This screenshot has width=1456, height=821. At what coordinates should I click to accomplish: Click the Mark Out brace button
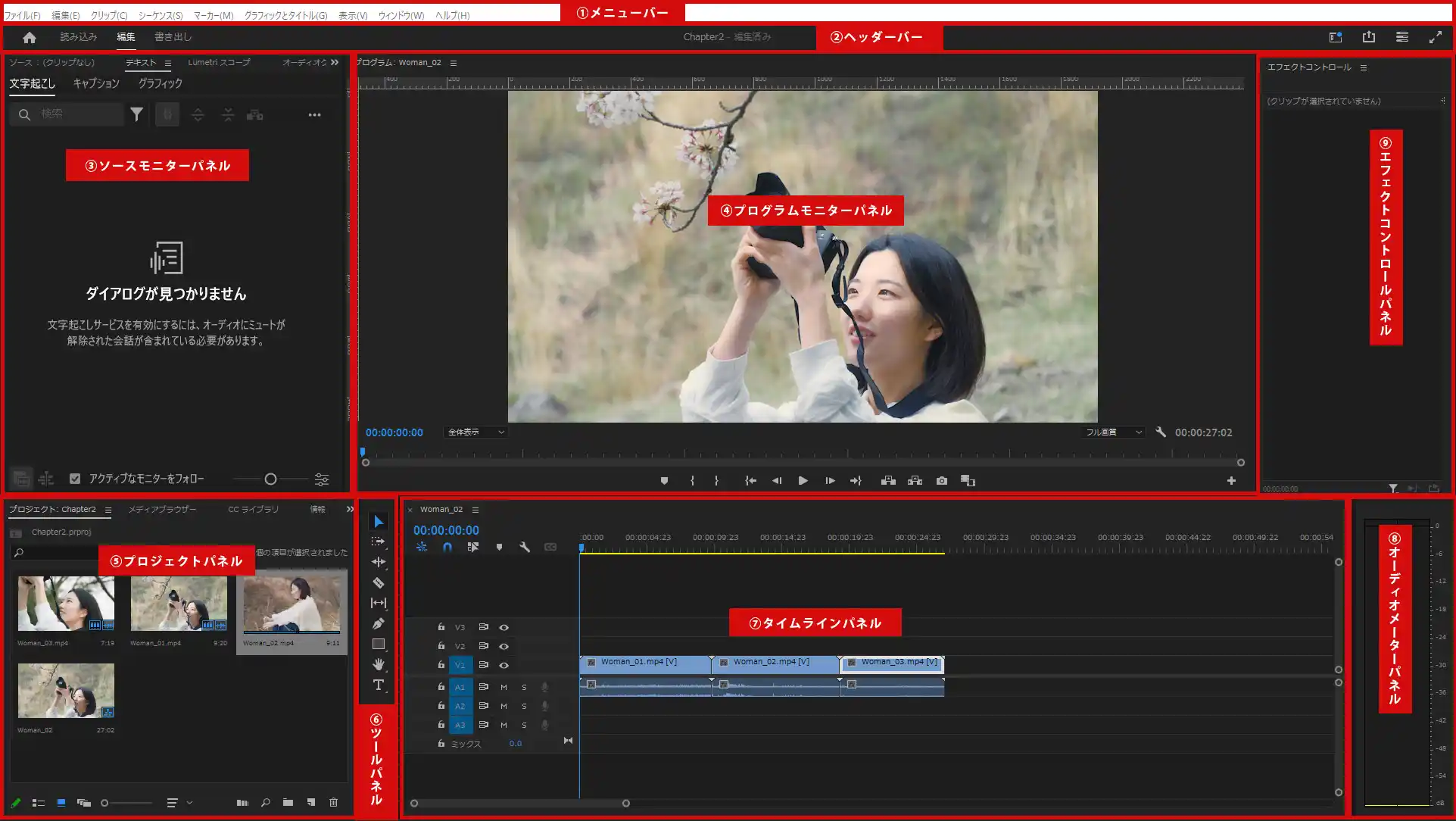pyautogui.click(x=716, y=480)
